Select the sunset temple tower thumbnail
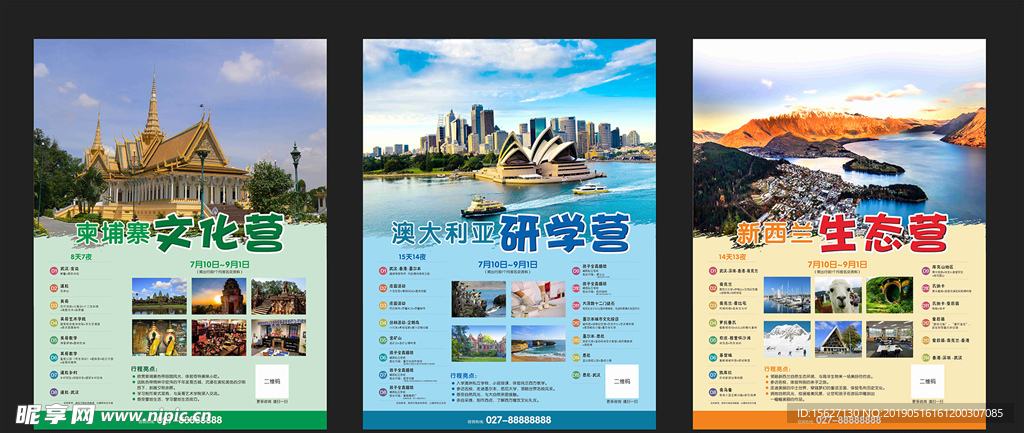The image size is (1024, 433). 219,296
